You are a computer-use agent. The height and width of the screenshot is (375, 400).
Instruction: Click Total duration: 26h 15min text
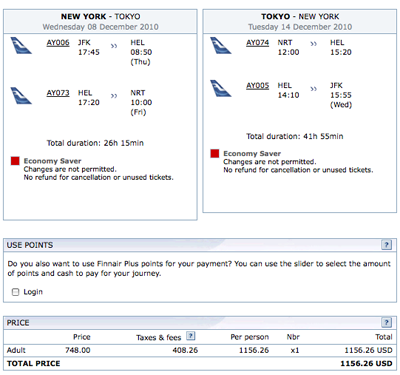click(95, 143)
